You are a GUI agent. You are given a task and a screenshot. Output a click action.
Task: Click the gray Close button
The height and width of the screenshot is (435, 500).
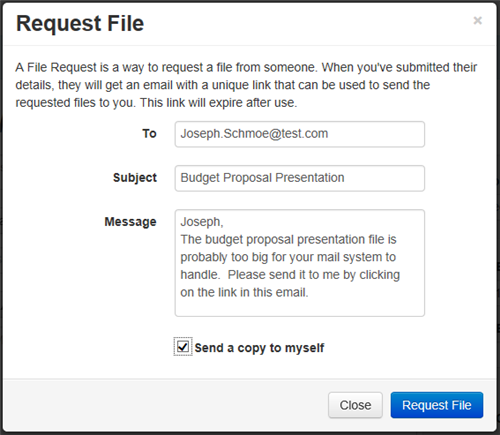tap(355, 405)
